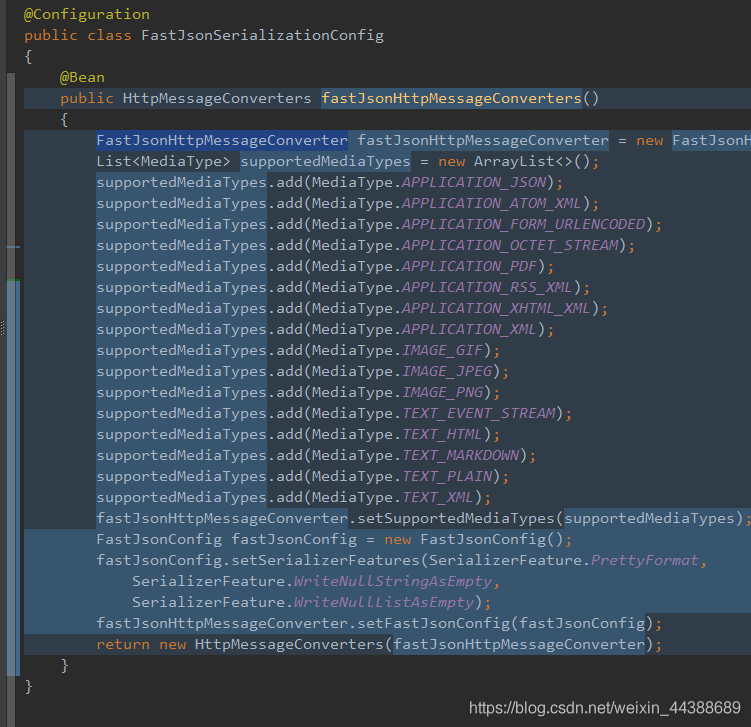
Task: Click the TEXT_HTML constant
Action: 443,434
